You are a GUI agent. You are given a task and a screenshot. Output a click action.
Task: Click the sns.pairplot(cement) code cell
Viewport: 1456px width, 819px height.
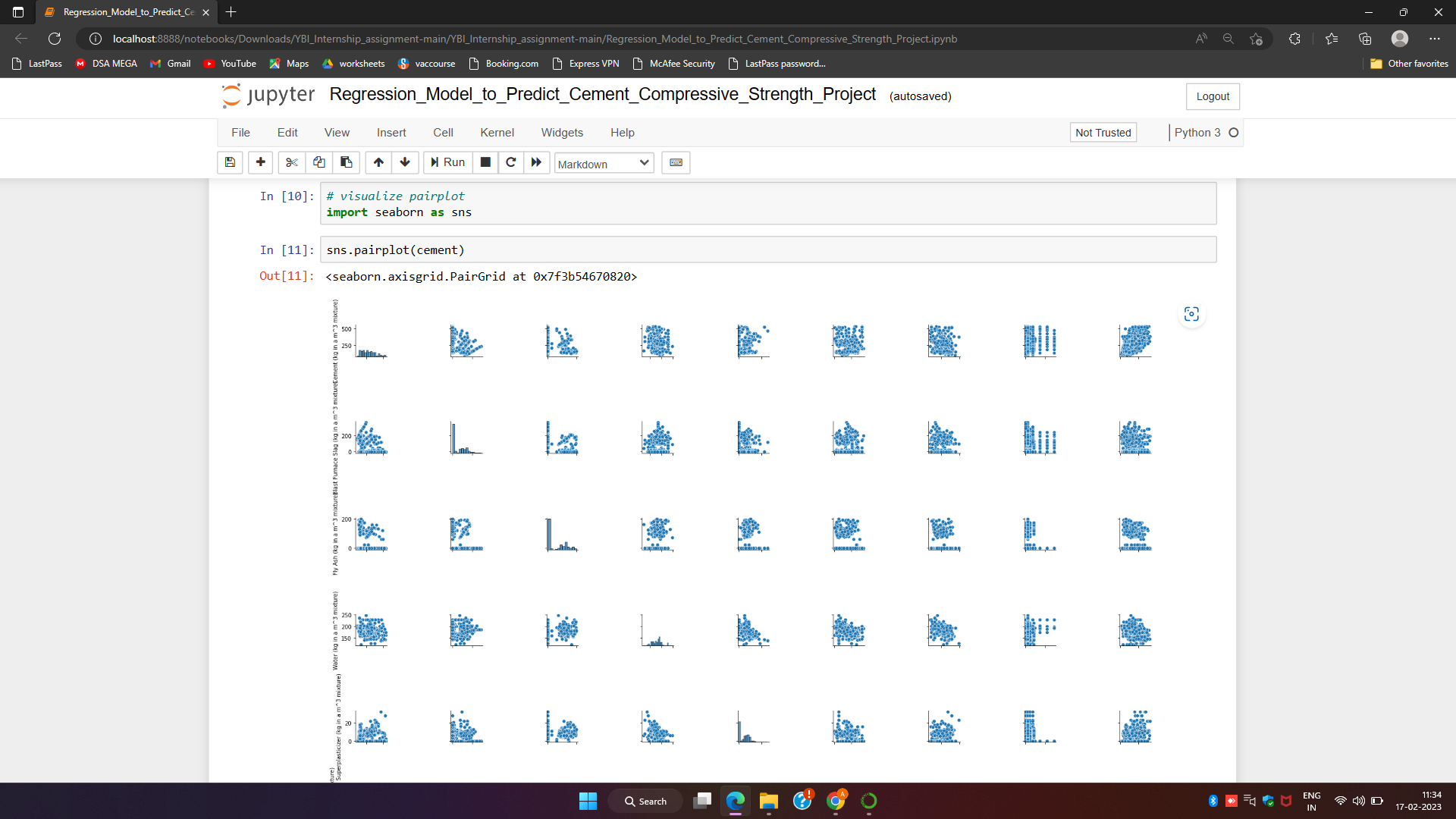coord(767,250)
